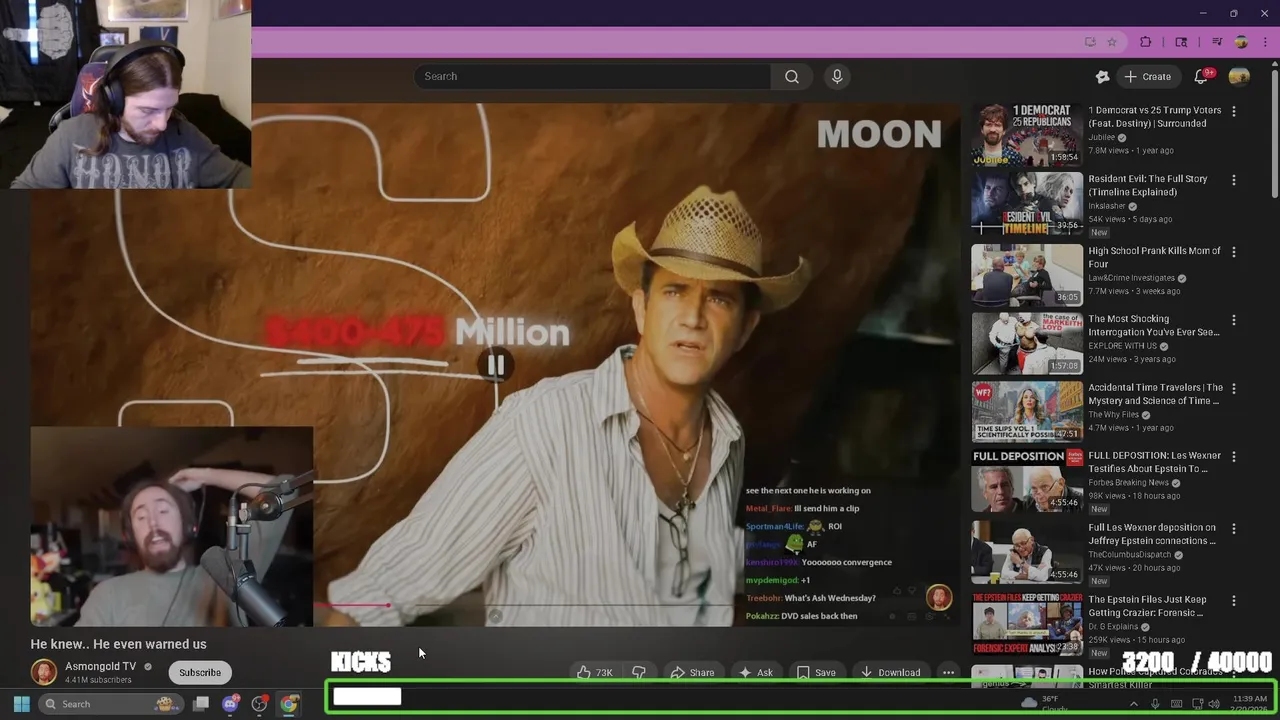Open the Windows Start menu
The width and height of the screenshot is (1280, 720).
pos(21,704)
